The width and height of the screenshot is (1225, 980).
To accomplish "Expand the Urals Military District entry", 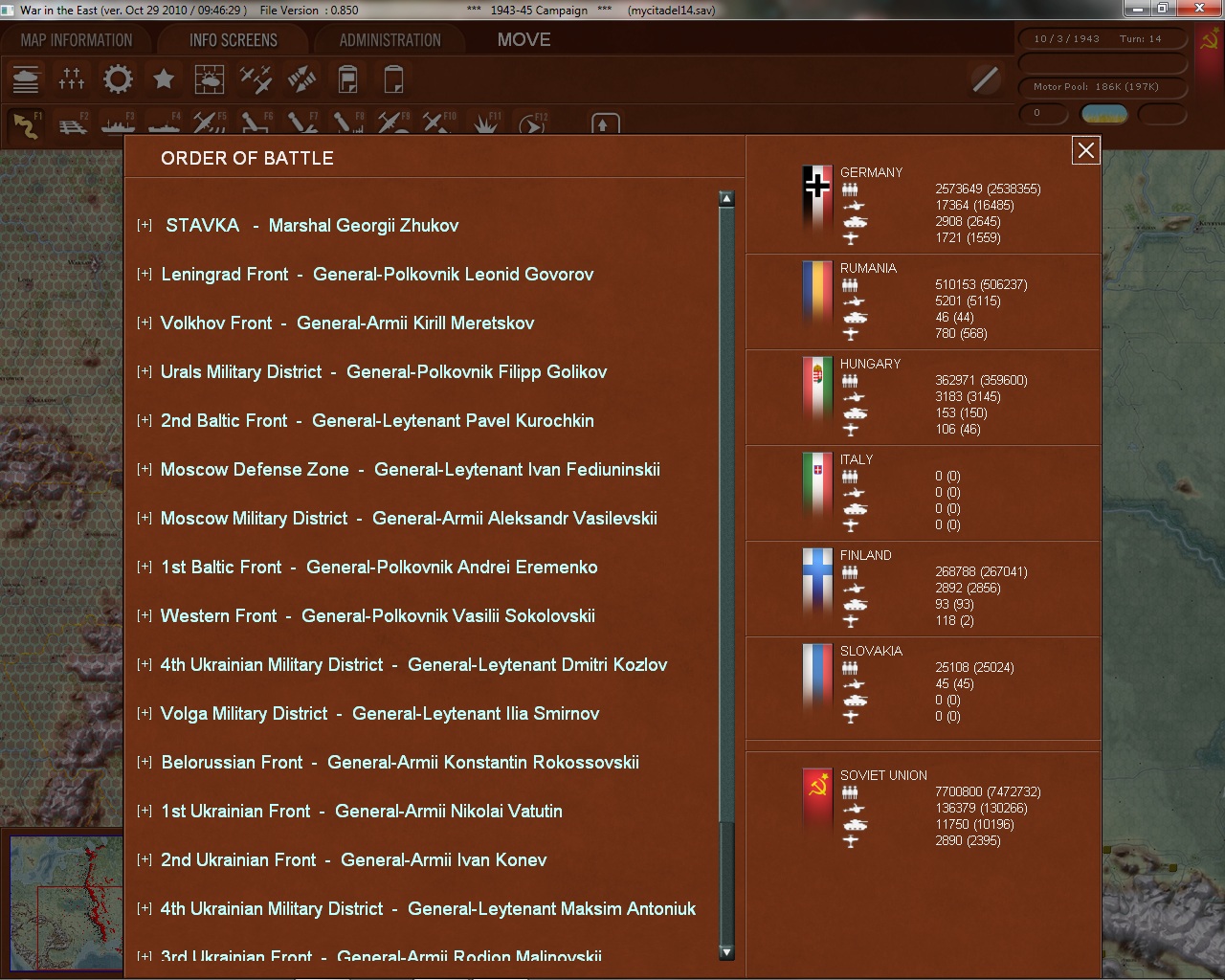I will tap(145, 371).
